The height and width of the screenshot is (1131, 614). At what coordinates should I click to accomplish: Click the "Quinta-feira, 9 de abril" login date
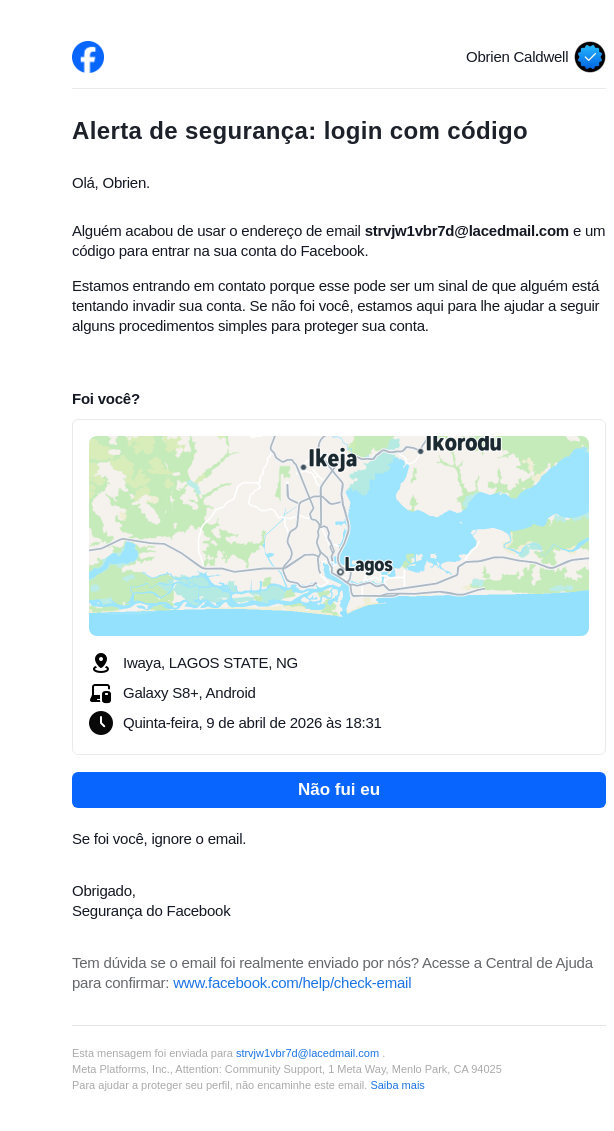tap(252, 723)
